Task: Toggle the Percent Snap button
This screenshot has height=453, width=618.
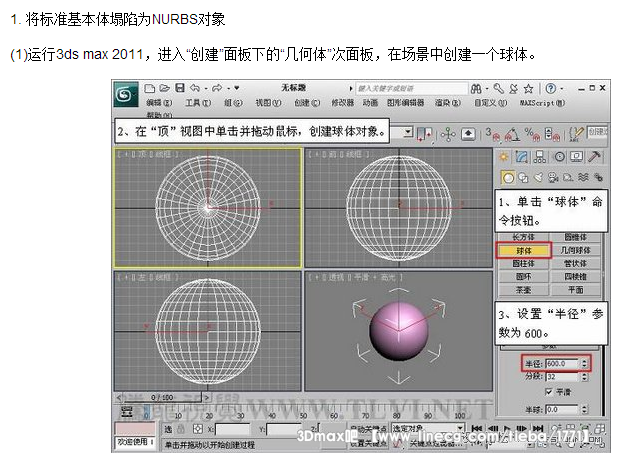Action: click(532, 134)
